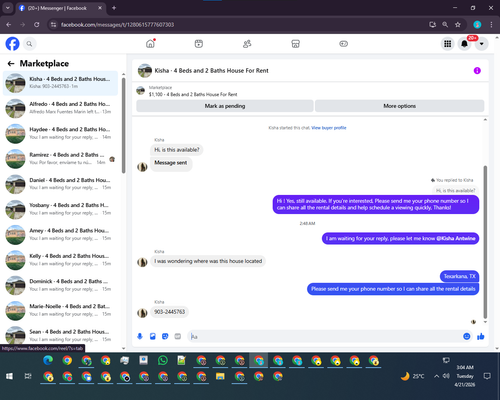
Task: Open Daniel conversation in list
Action: tap(60, 184)
